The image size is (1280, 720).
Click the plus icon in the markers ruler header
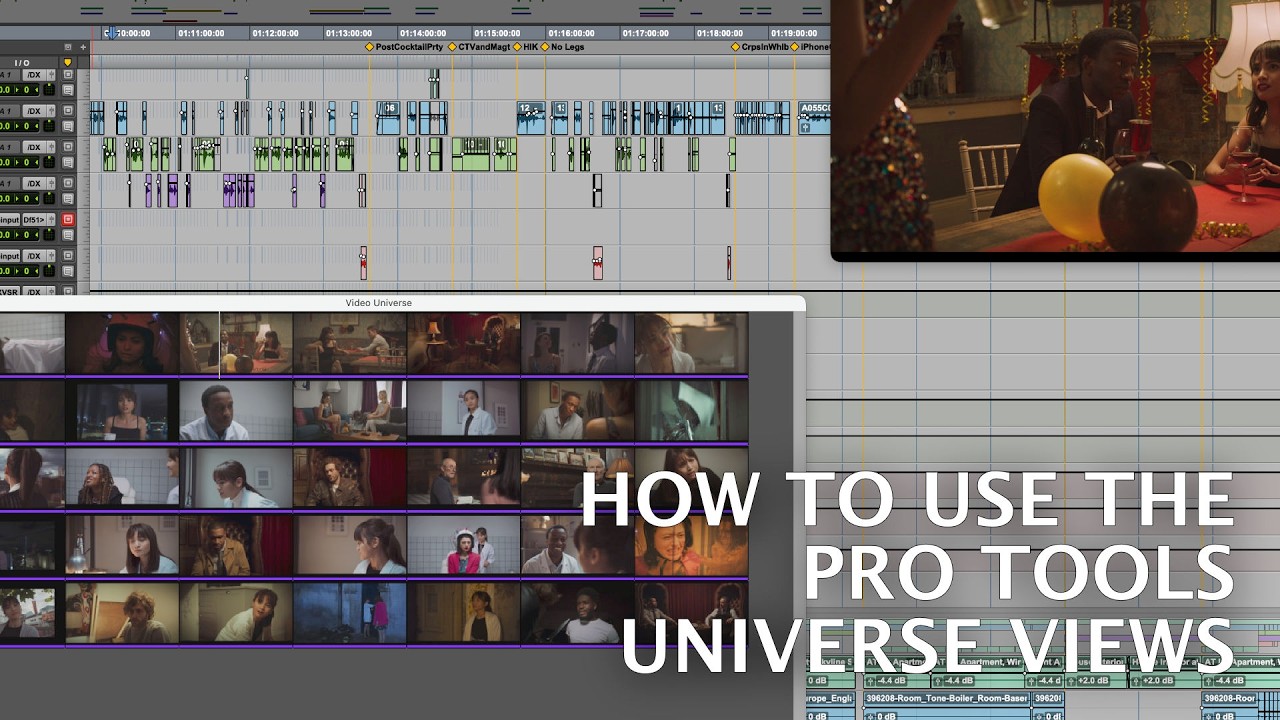point(83,47)
